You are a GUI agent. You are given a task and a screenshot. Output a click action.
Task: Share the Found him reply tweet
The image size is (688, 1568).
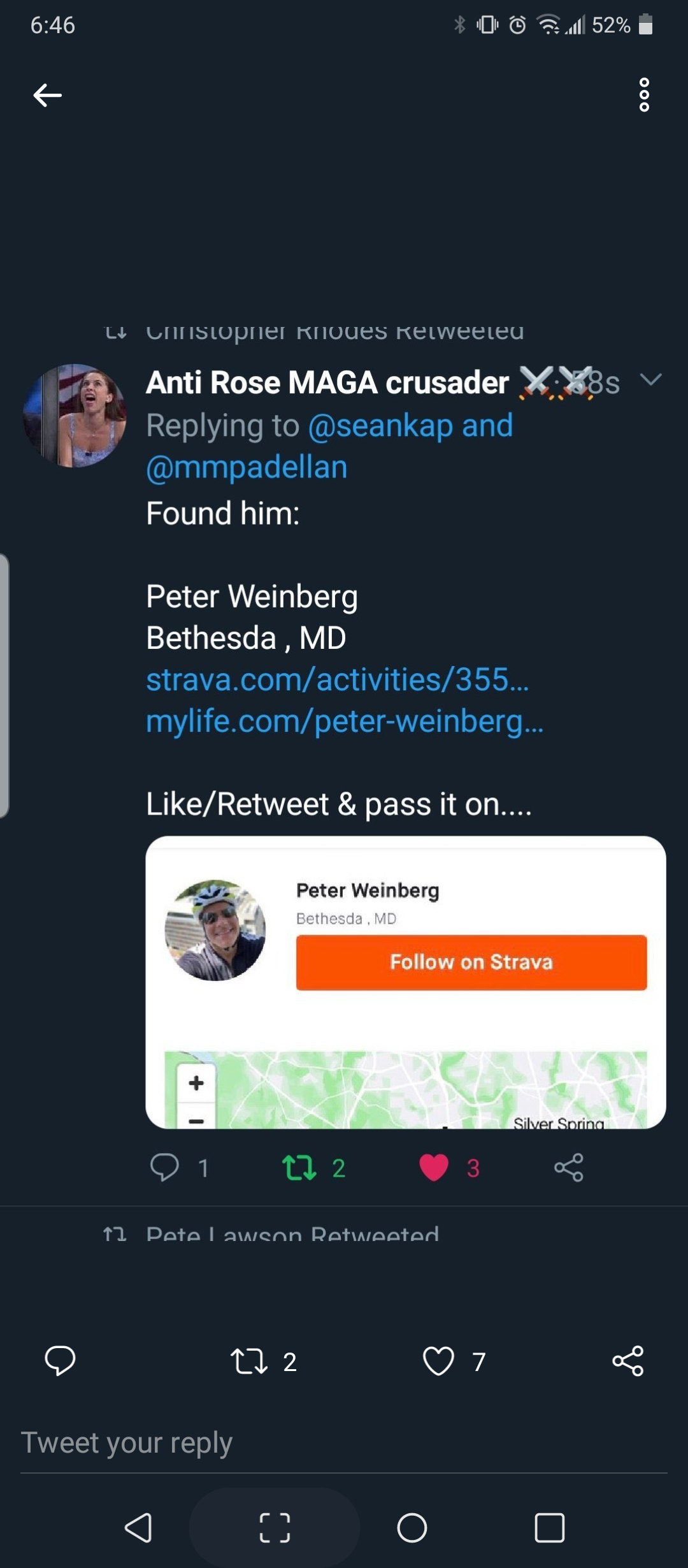click(x=568, y=1168)
